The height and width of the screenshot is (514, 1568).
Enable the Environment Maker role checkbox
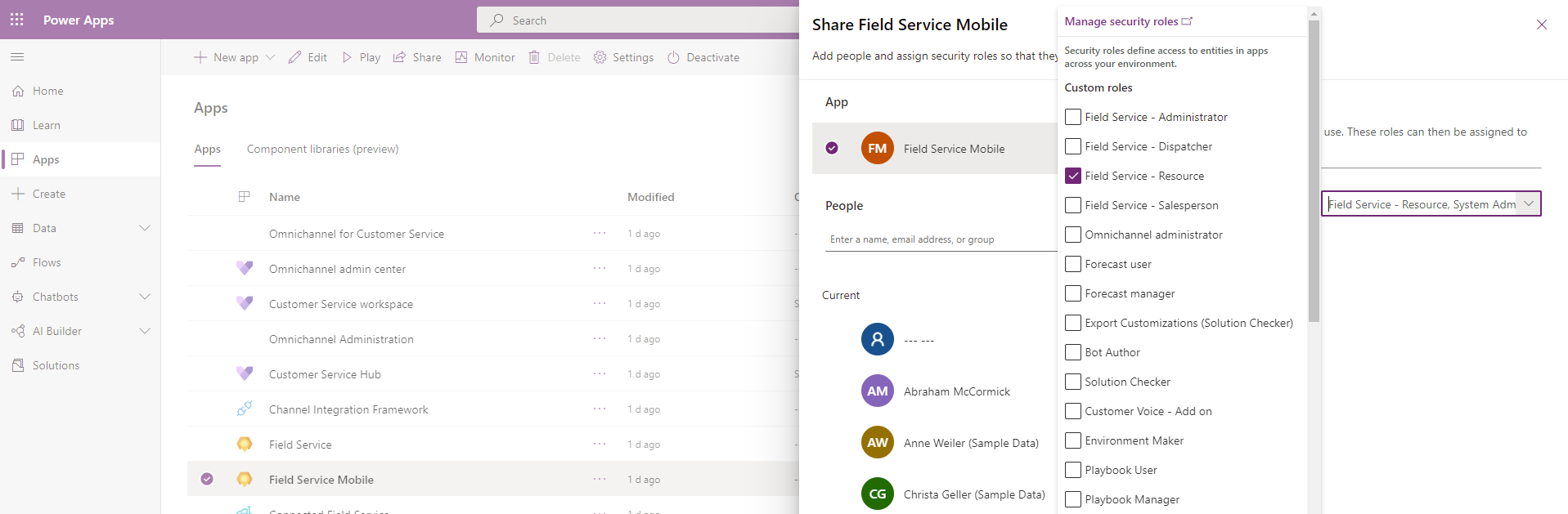click(1073, 440)
